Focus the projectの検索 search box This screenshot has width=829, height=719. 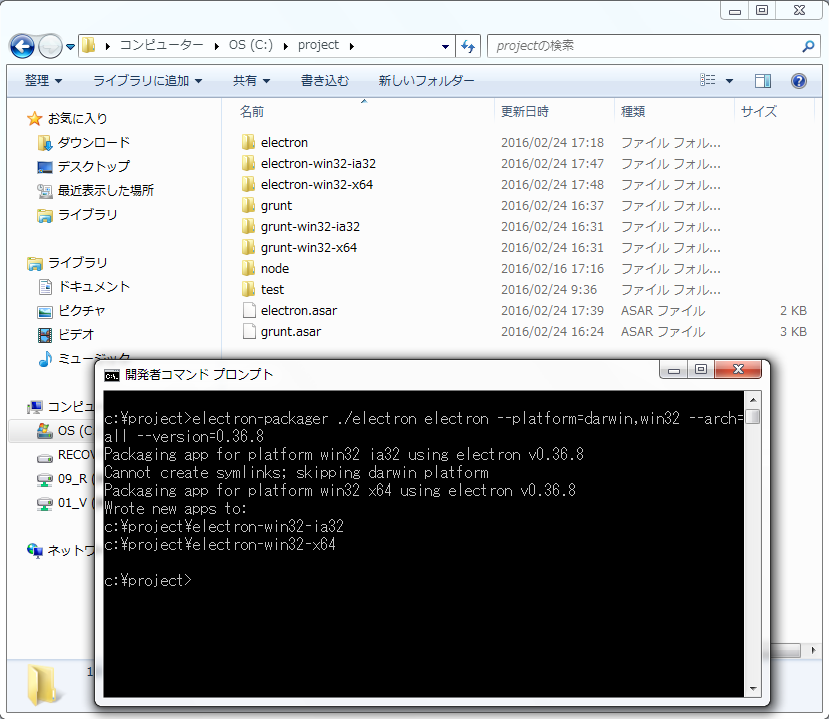(x=645, y=46)
